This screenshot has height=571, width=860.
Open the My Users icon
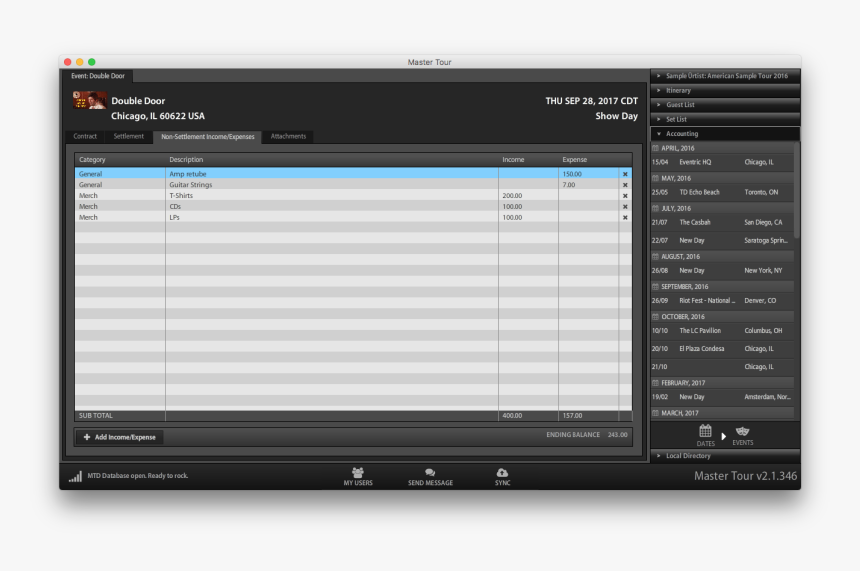(358, 472)
